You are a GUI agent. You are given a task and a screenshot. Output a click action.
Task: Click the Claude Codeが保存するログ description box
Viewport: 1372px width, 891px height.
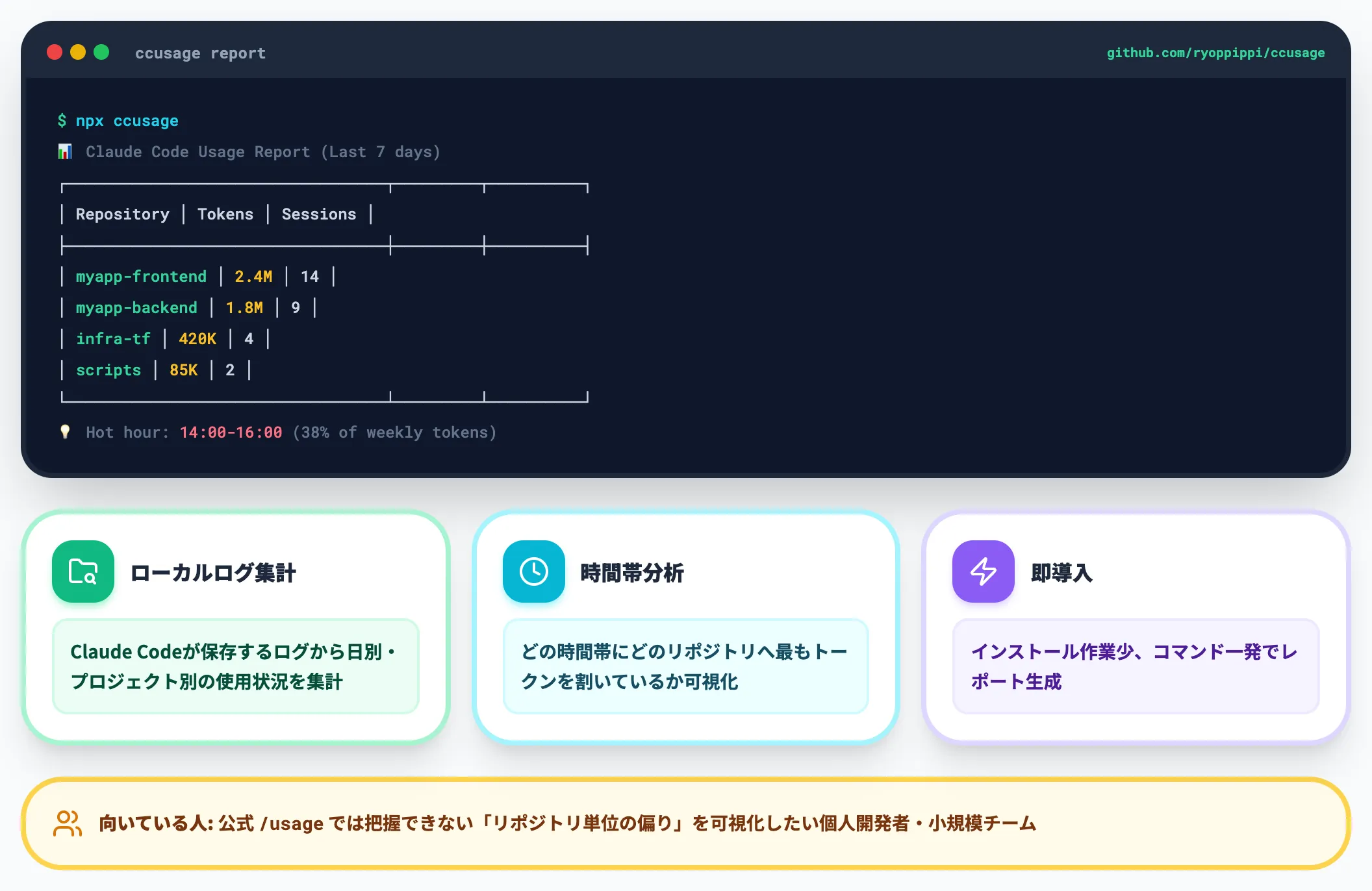pyautogui.click(x=236, y=666)
